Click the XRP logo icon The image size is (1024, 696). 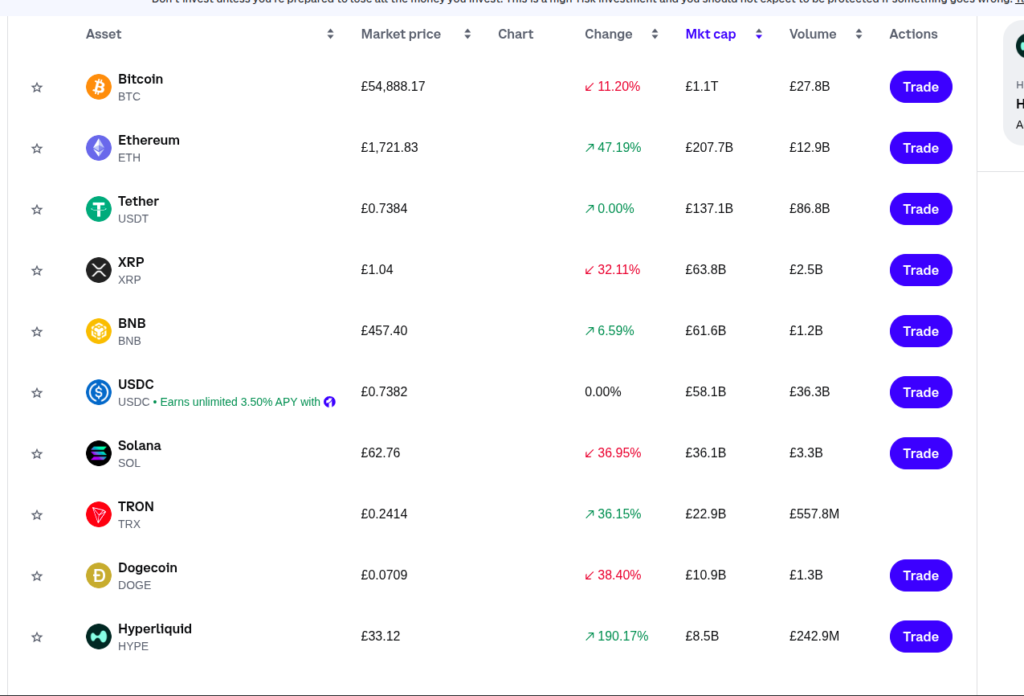click(98, 270)
